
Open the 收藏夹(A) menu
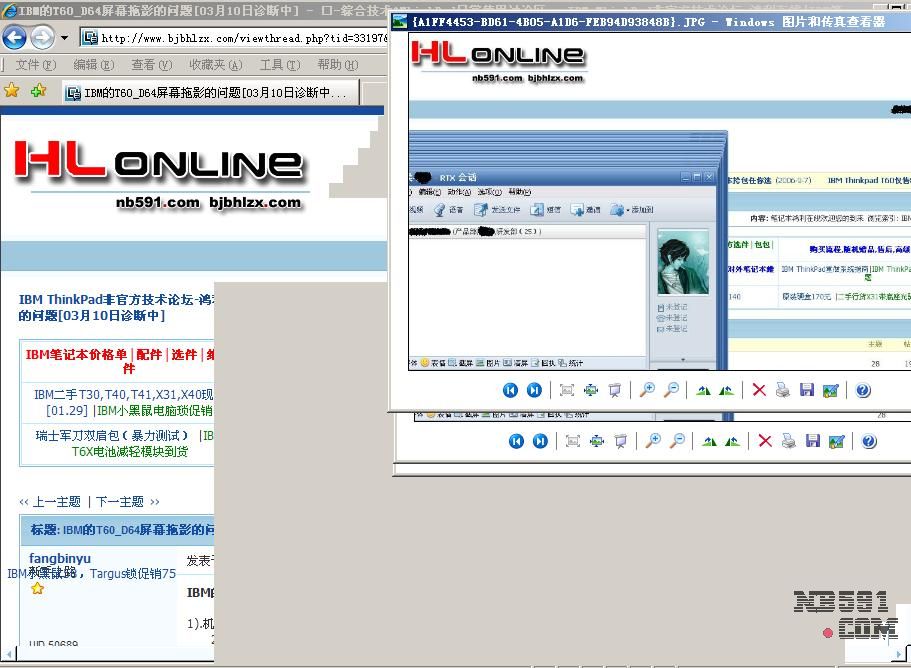point(216,64)
